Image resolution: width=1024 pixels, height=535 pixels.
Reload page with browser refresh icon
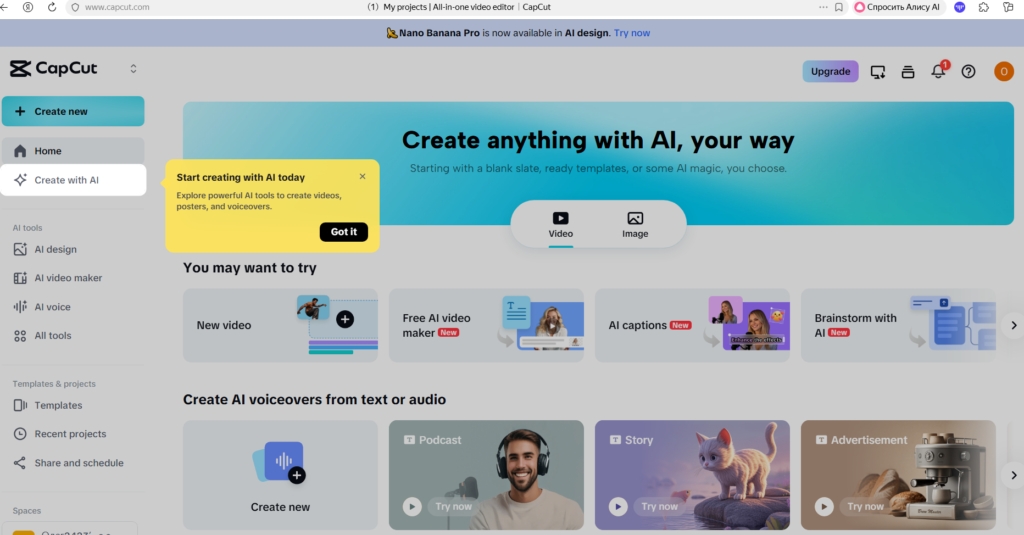click(x=51, y=7)
